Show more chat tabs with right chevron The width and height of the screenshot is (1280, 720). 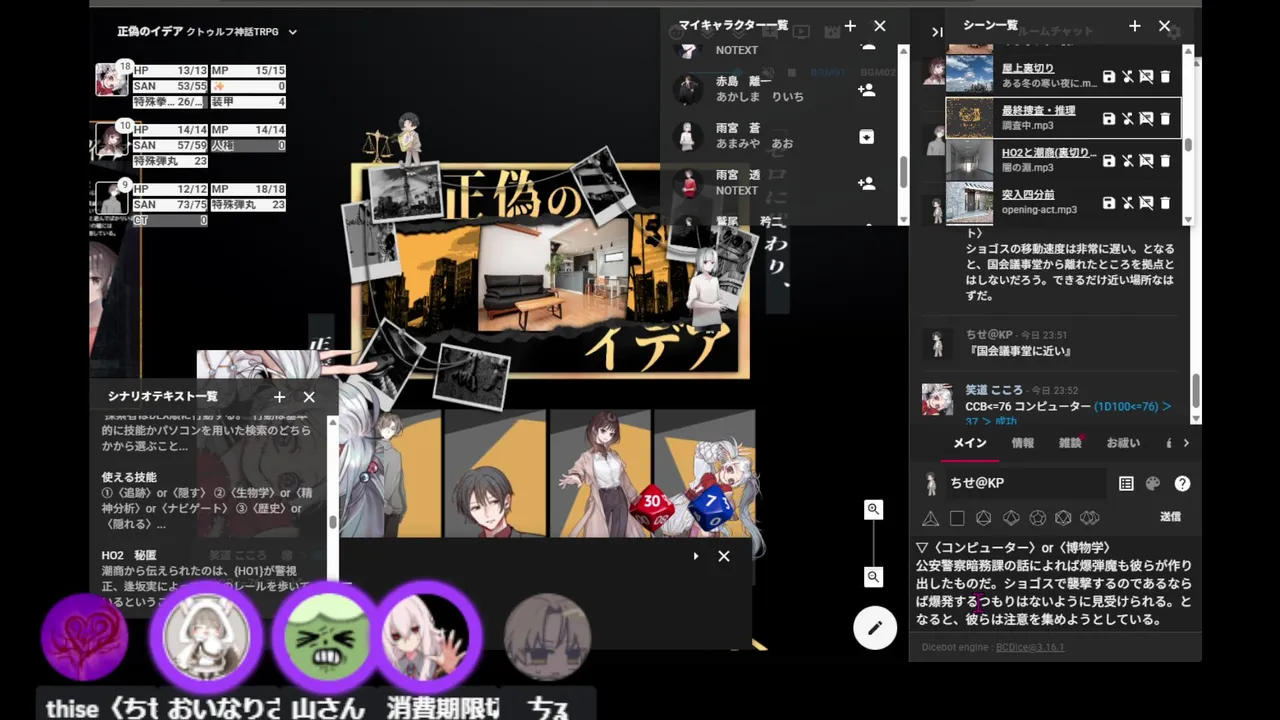click(1186, 443)
